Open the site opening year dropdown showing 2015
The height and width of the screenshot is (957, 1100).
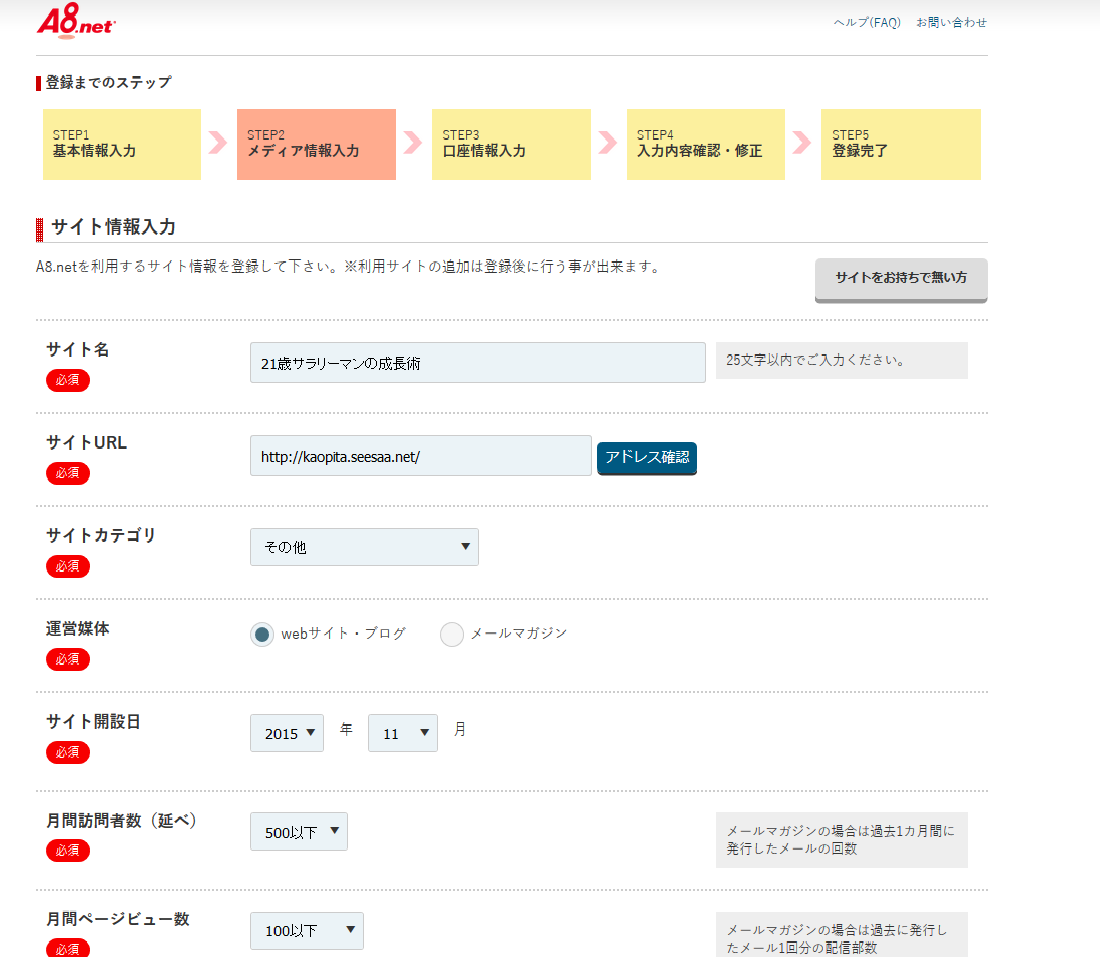coord(286,733)
